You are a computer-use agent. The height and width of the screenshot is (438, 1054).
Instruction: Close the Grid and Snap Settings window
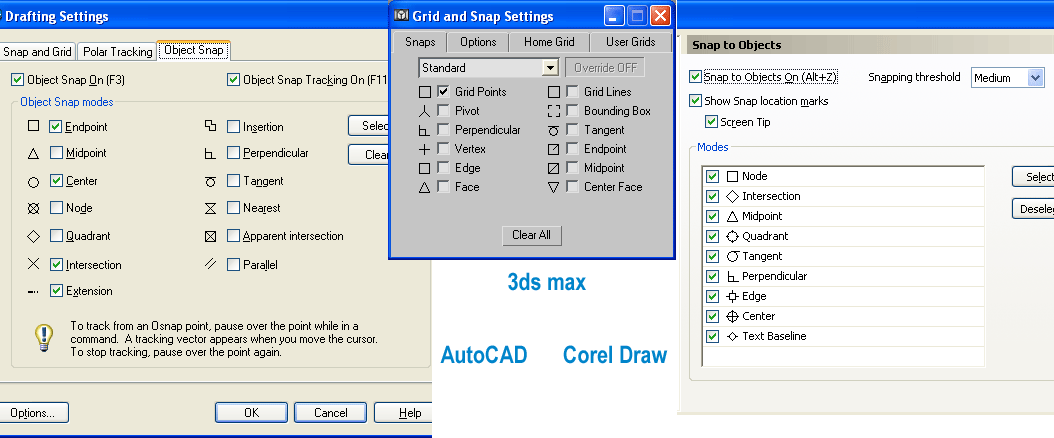tap(661, 15)
